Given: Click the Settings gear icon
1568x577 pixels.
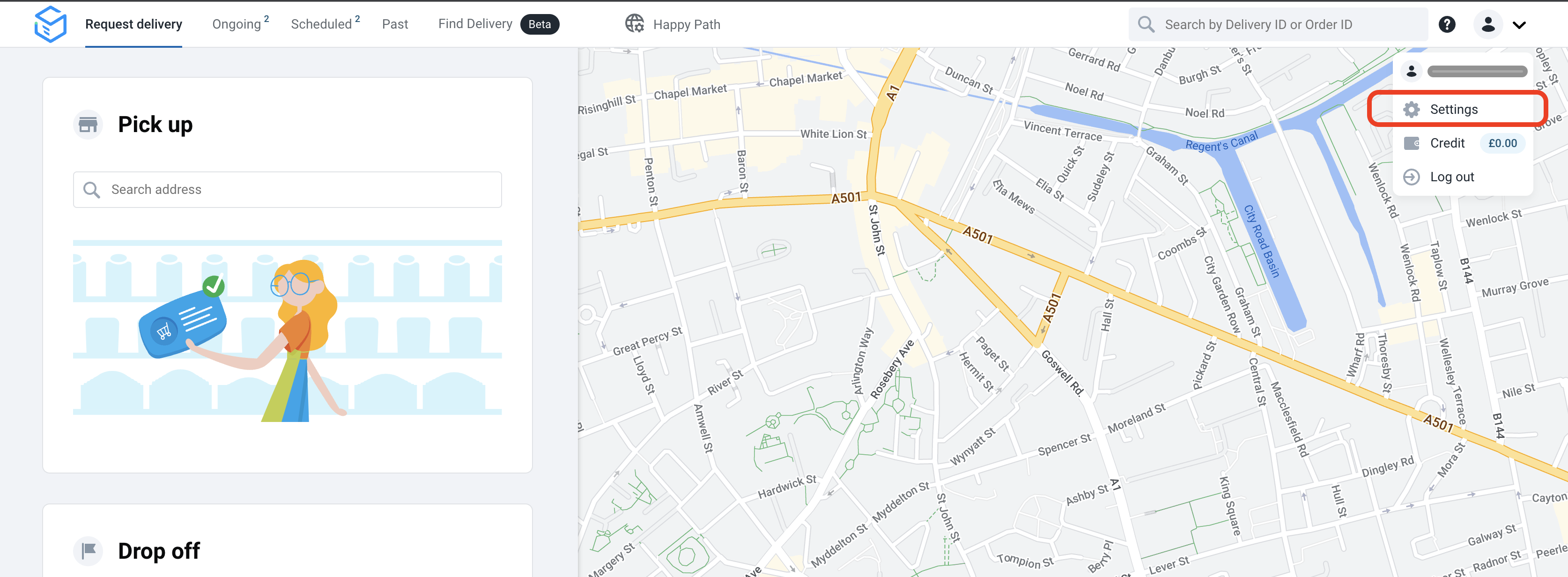Looking at the screenshot, I should point(1412,110).
